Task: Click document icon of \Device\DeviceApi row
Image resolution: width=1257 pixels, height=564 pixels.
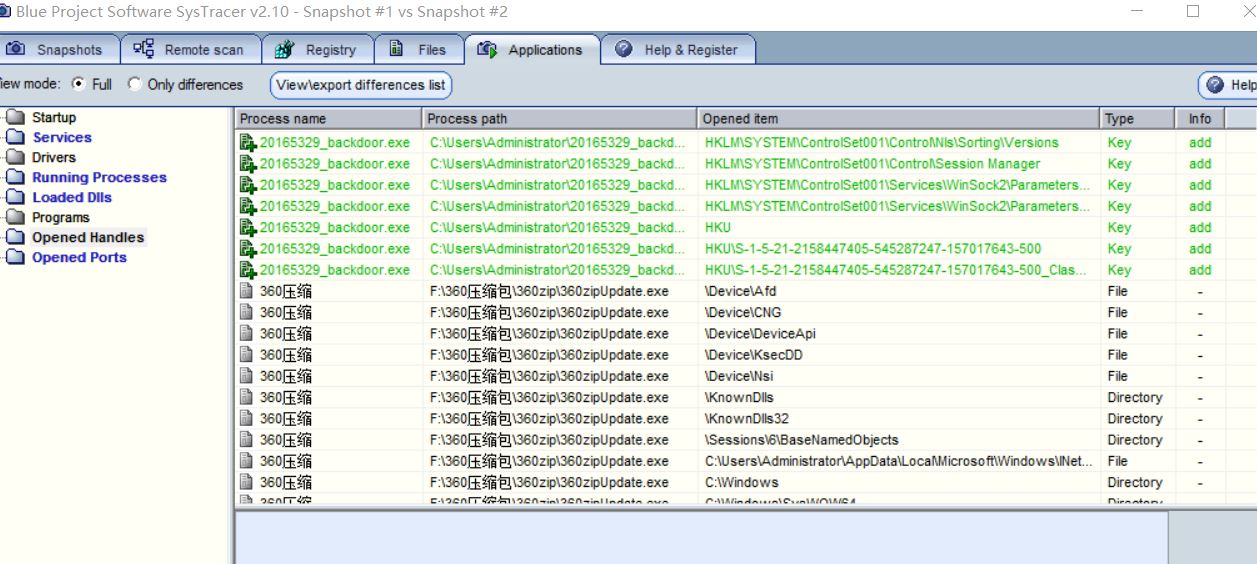Action: (247, 334)
